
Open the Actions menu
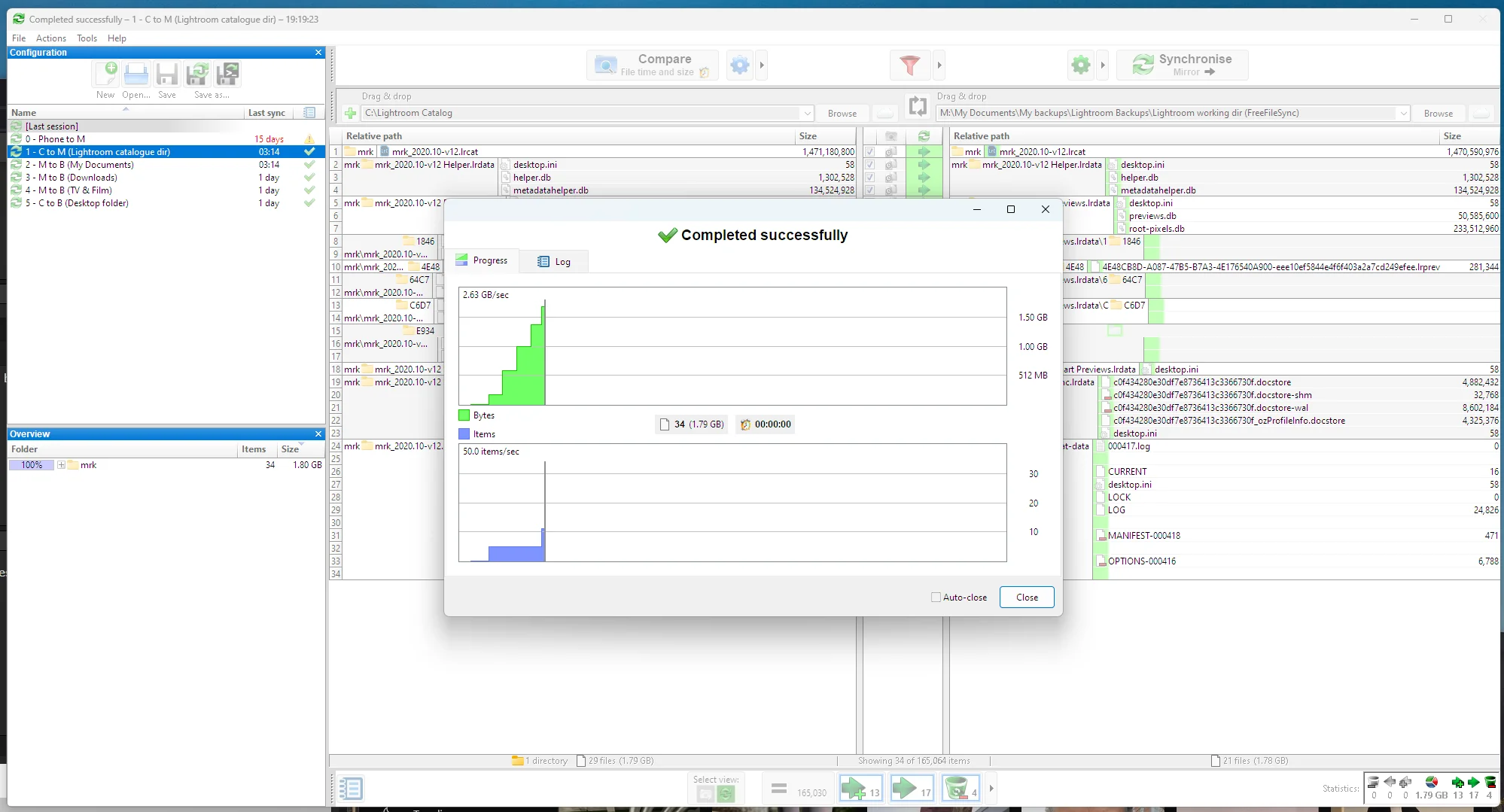(x=51, y=38)
